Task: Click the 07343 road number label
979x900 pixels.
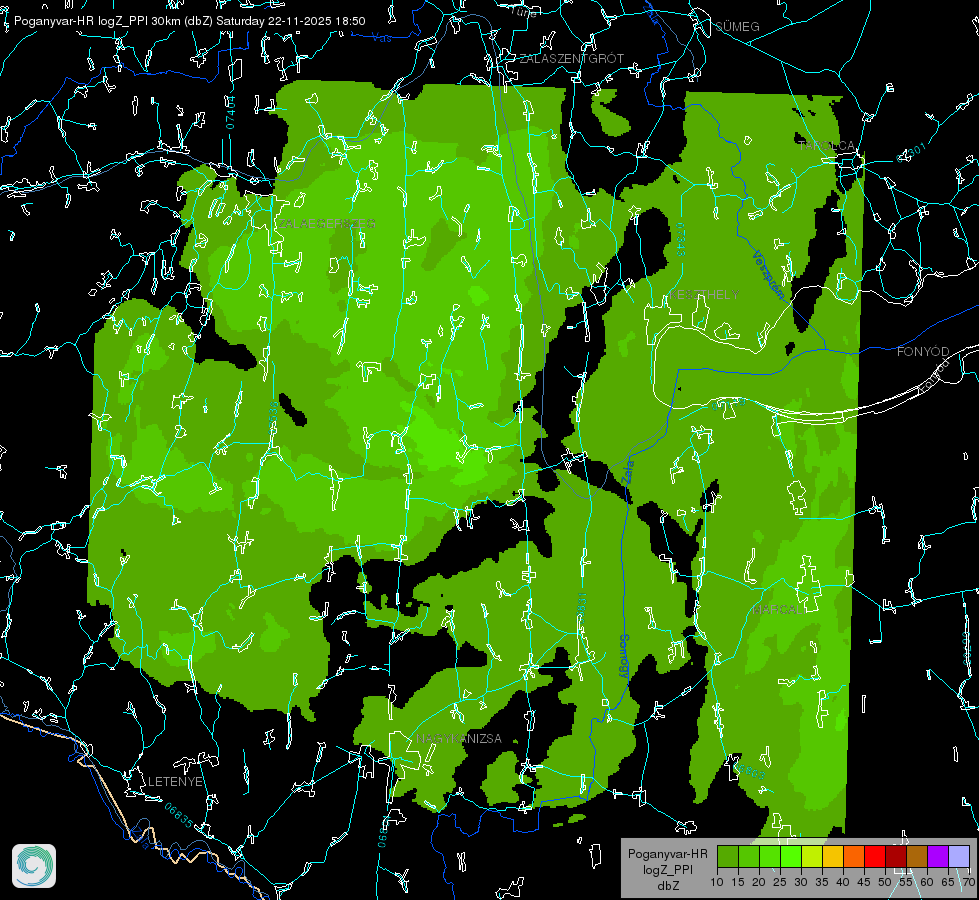Action: click(x=681, y=239)
